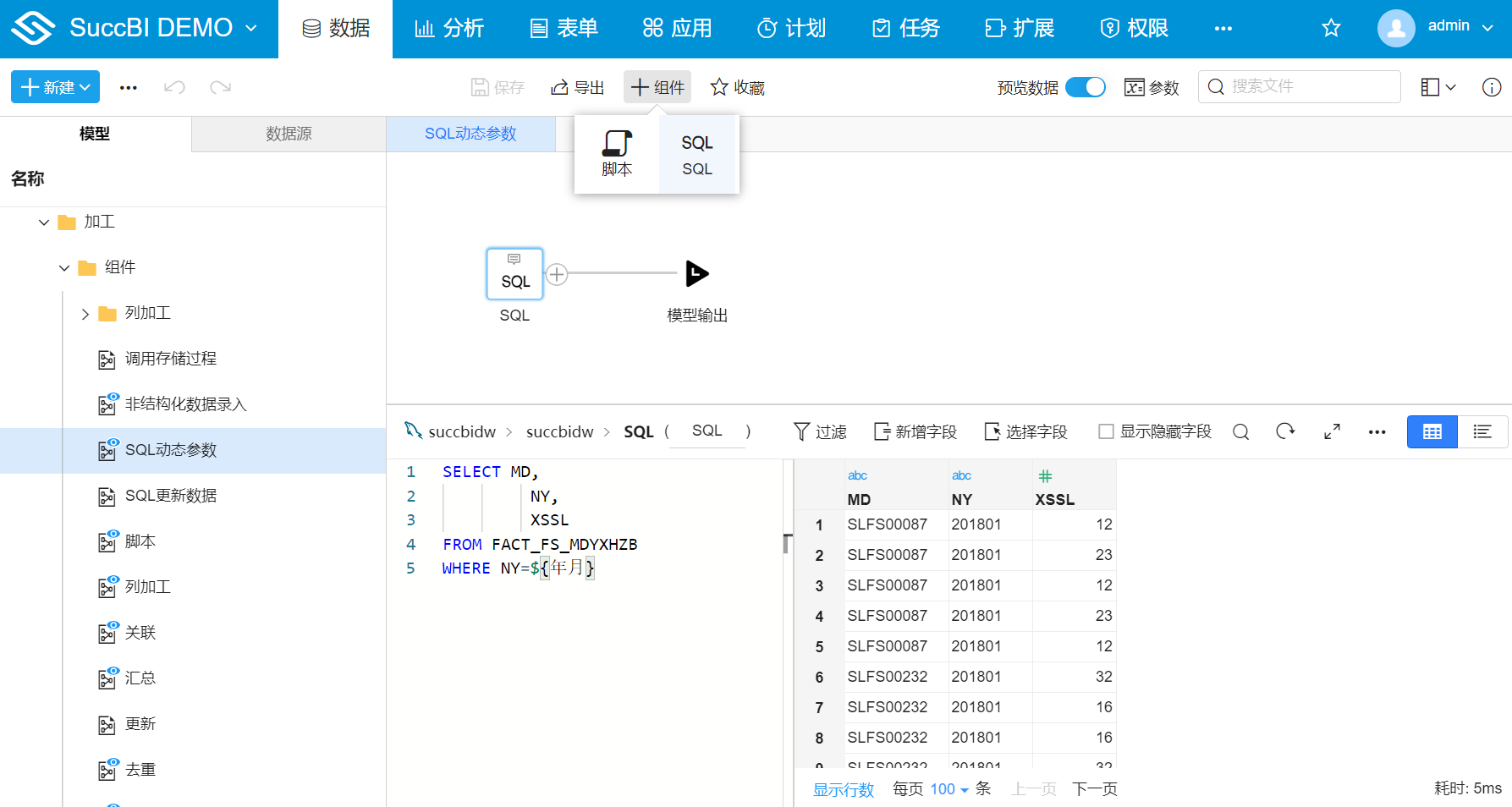This screenshot has width=1512, height=807.
Task: Click the 搜索文件 search field
Action: click(1299, 86)
